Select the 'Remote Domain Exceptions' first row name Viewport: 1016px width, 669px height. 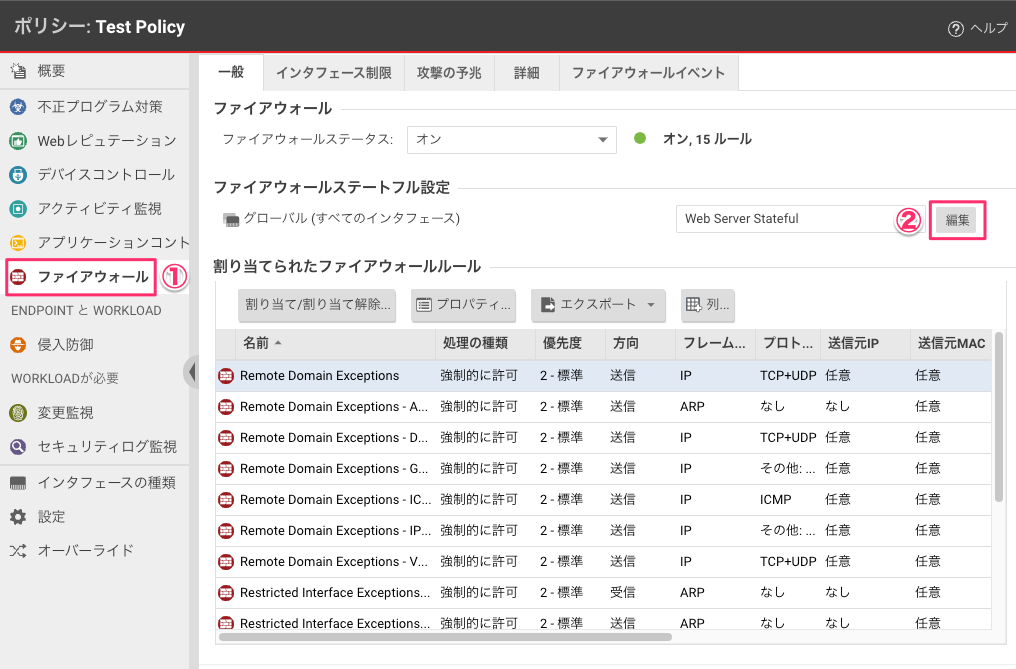click(x=319, y=376)
